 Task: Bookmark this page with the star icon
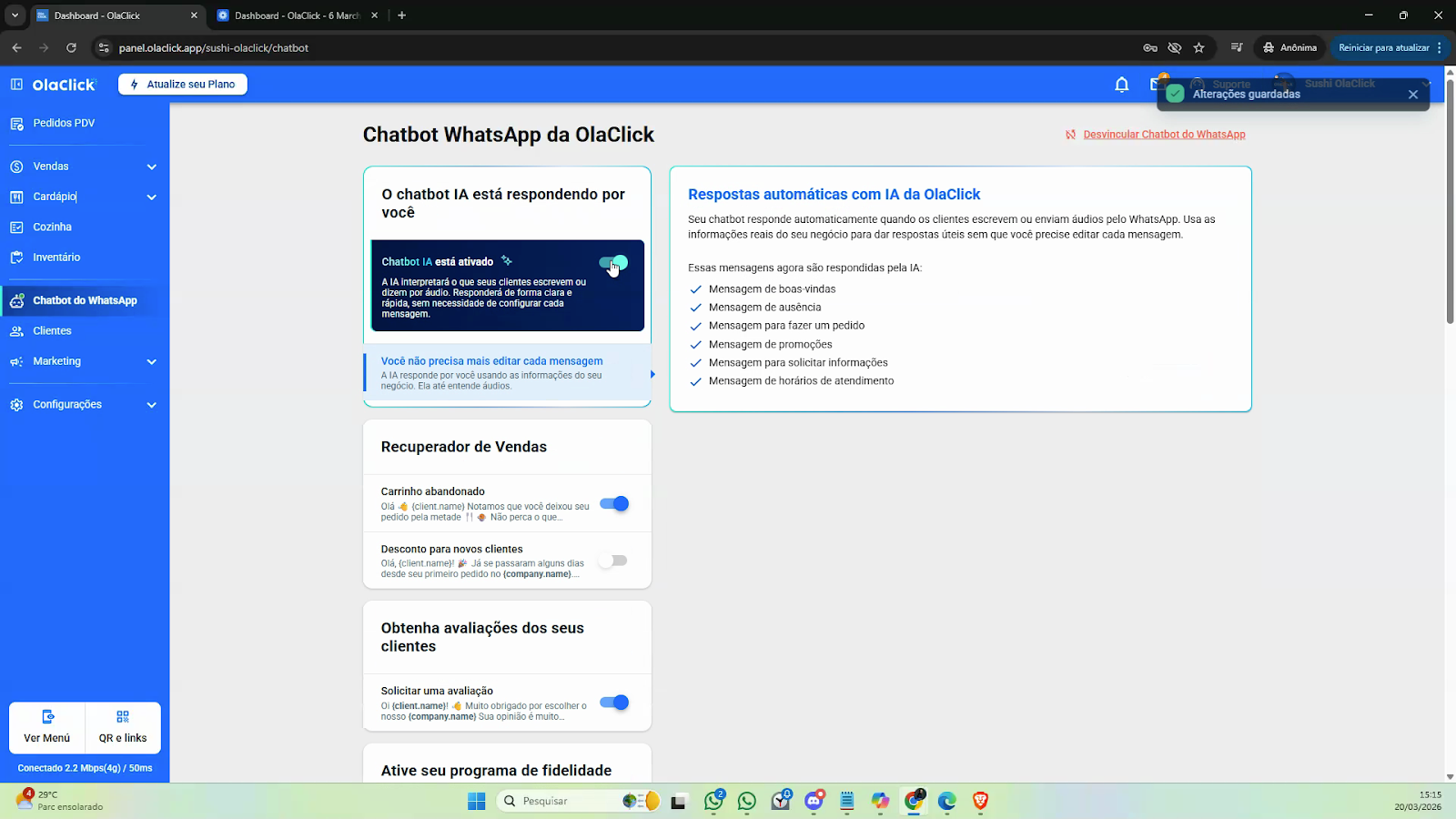pos(1198,48)
